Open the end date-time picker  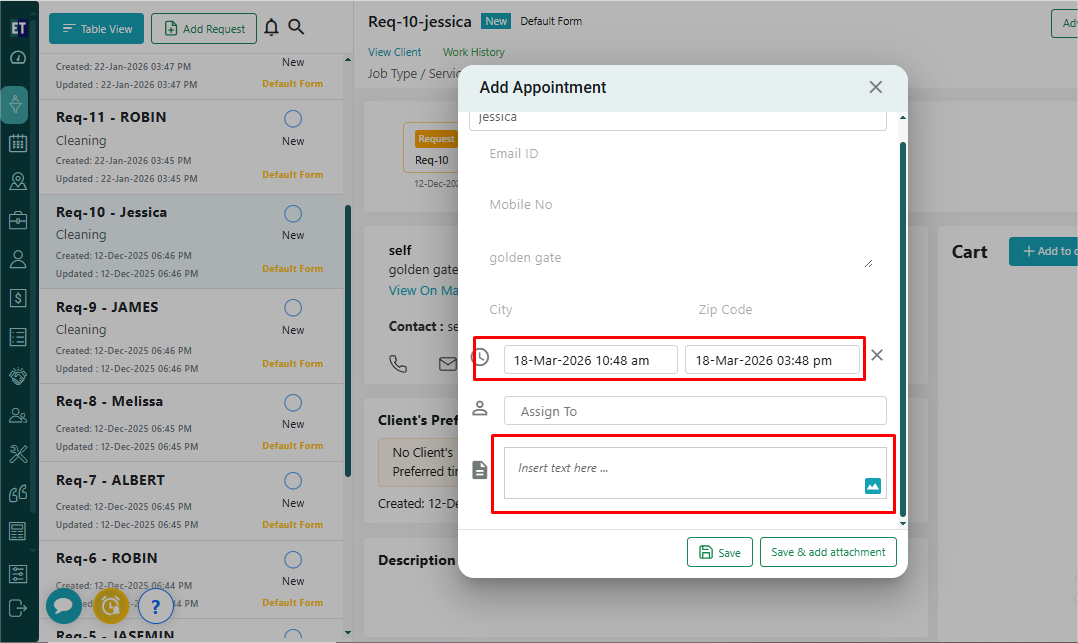click(772, 360)
